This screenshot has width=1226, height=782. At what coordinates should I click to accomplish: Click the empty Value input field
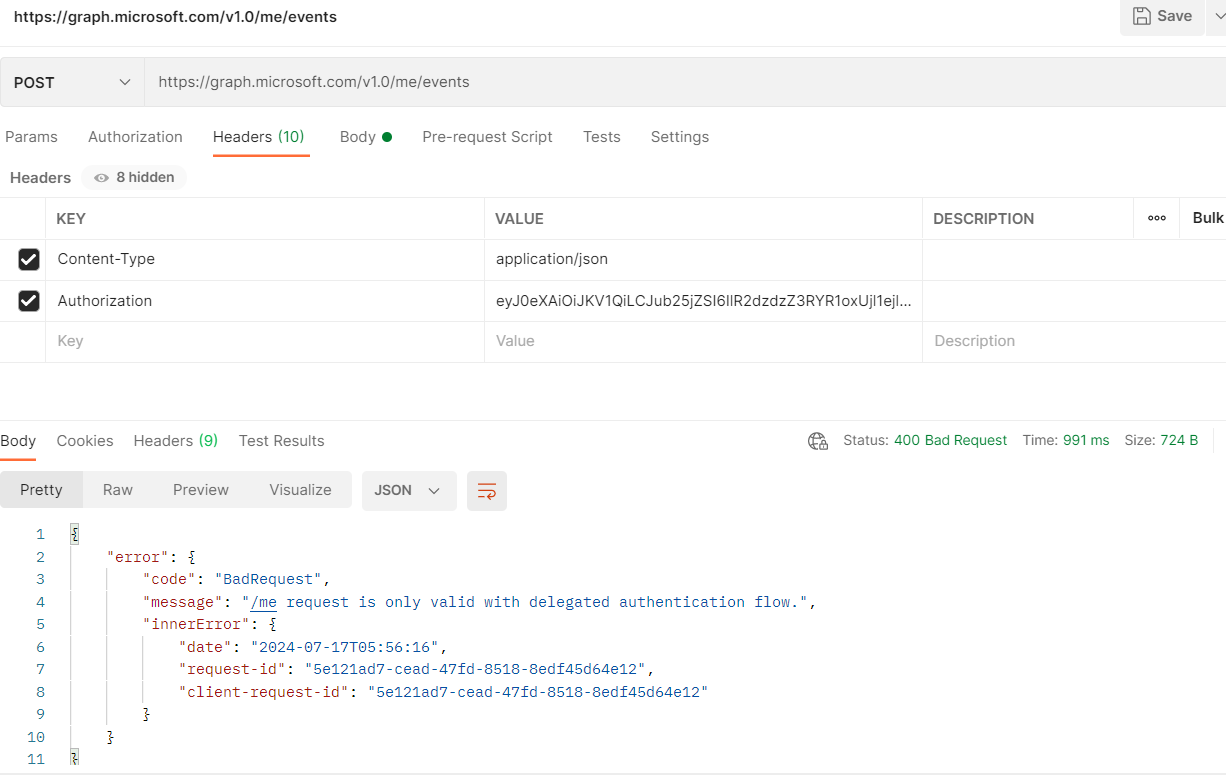coord(703,341)
